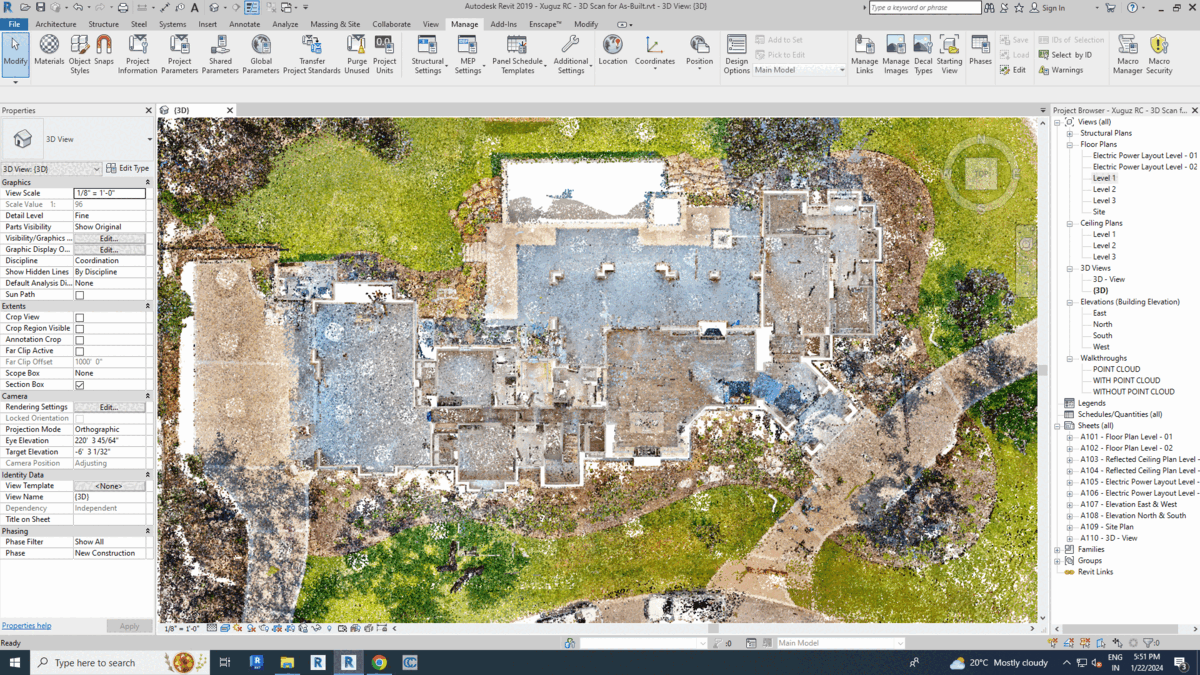The height and width of the screenshot is (675, 1200).
Task: Click the Edit Type button
Action: (x=128, y=169)
